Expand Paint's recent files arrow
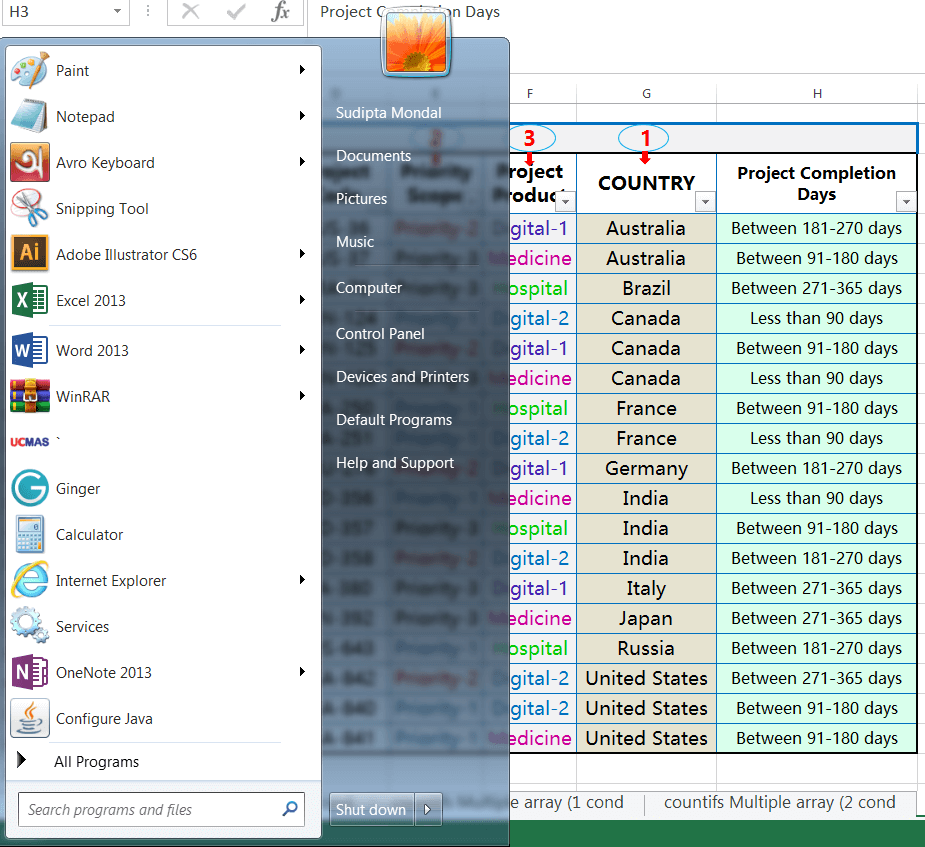Viewport: 925px width, 847px height. (302, 70)
